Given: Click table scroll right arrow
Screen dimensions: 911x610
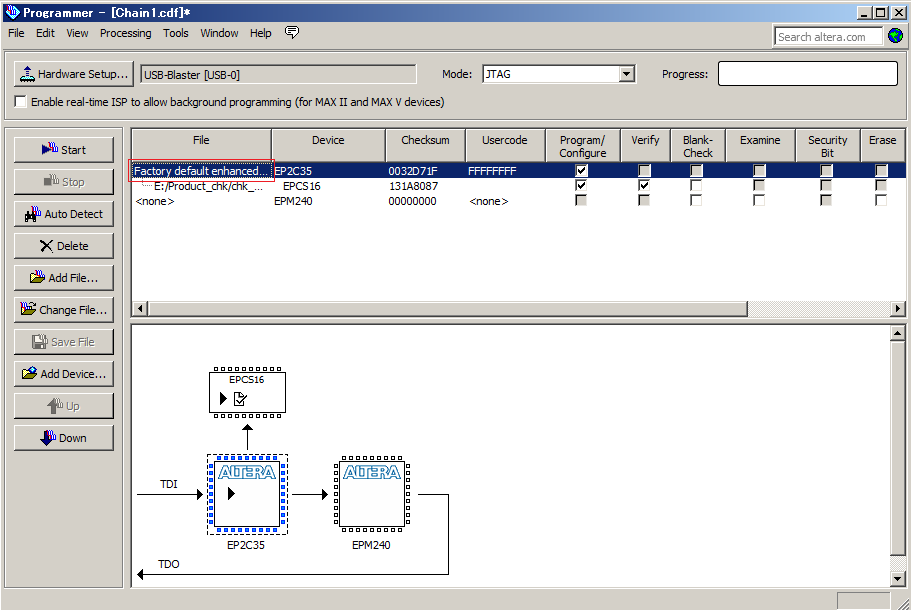Looking at the screenshot, I should coord(898,308).
